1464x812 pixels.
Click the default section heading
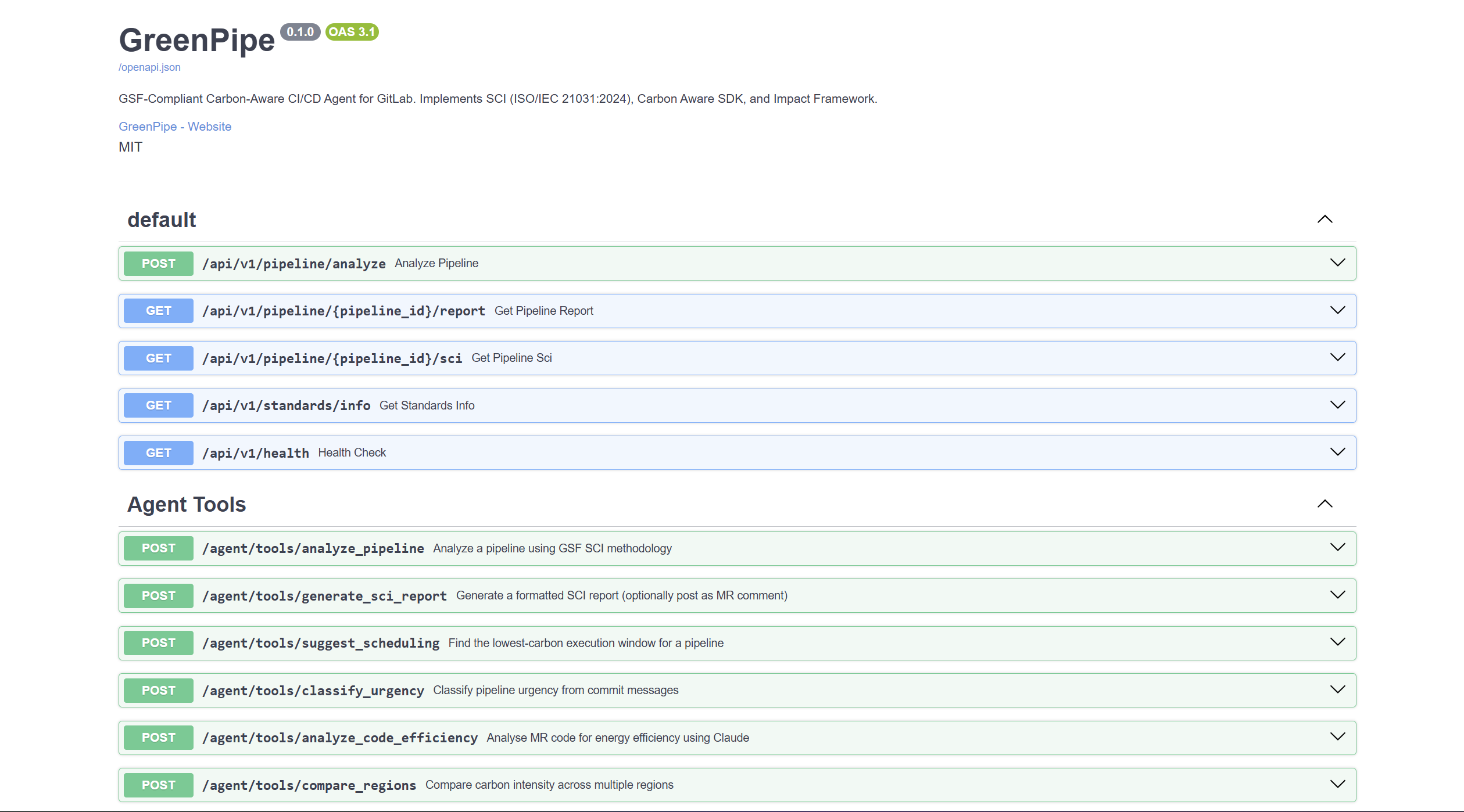tap(162, 220)
